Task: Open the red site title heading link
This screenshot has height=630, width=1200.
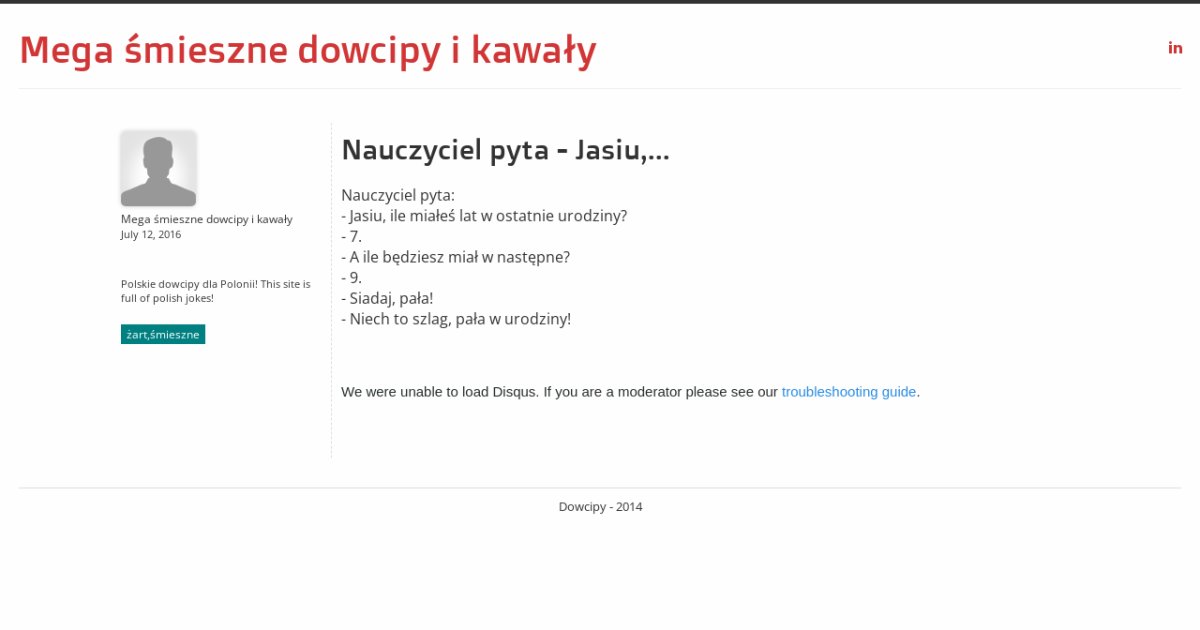Action: click(308, 50)
